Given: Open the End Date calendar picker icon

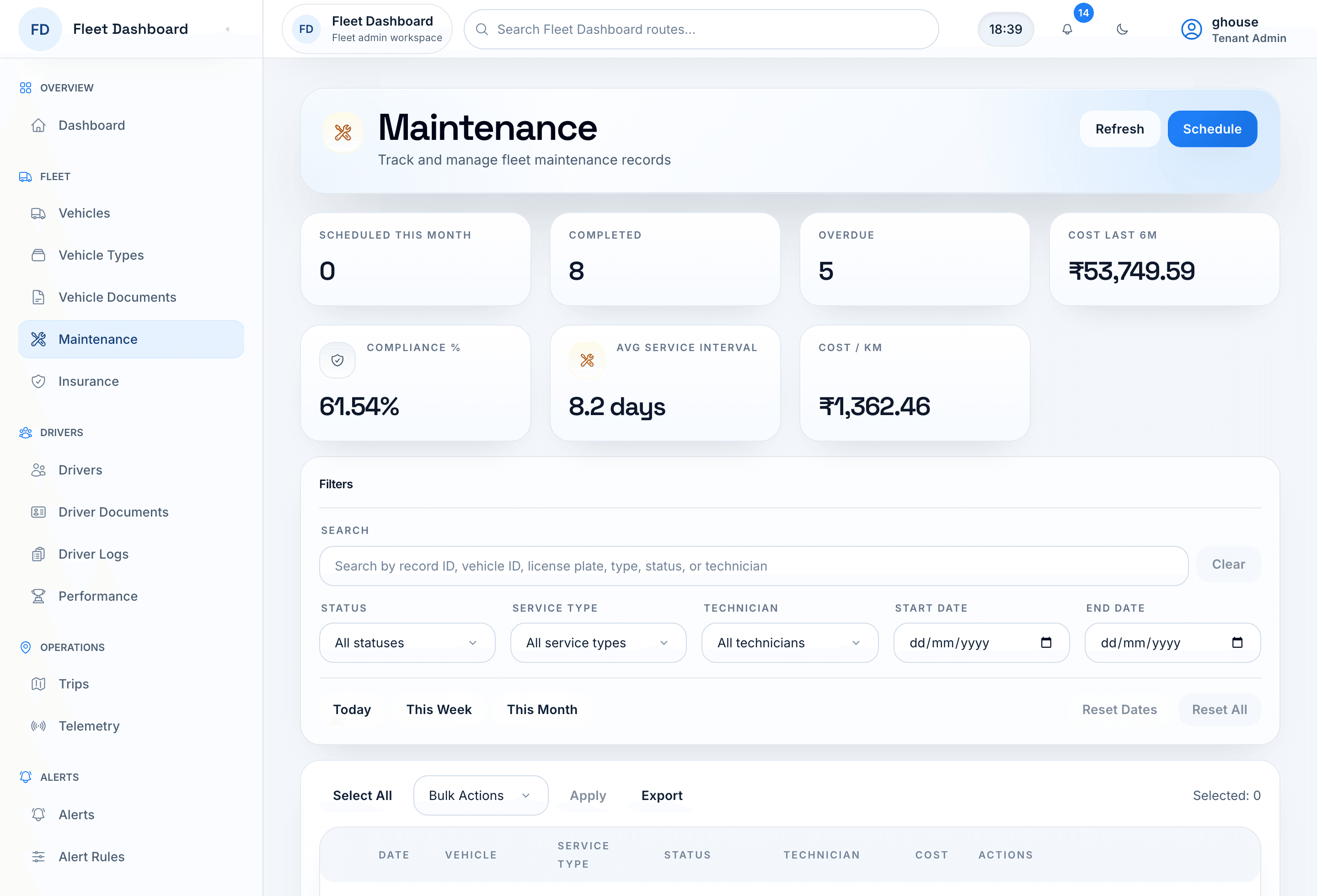Looking at the screenshot, I should 1237,642.
